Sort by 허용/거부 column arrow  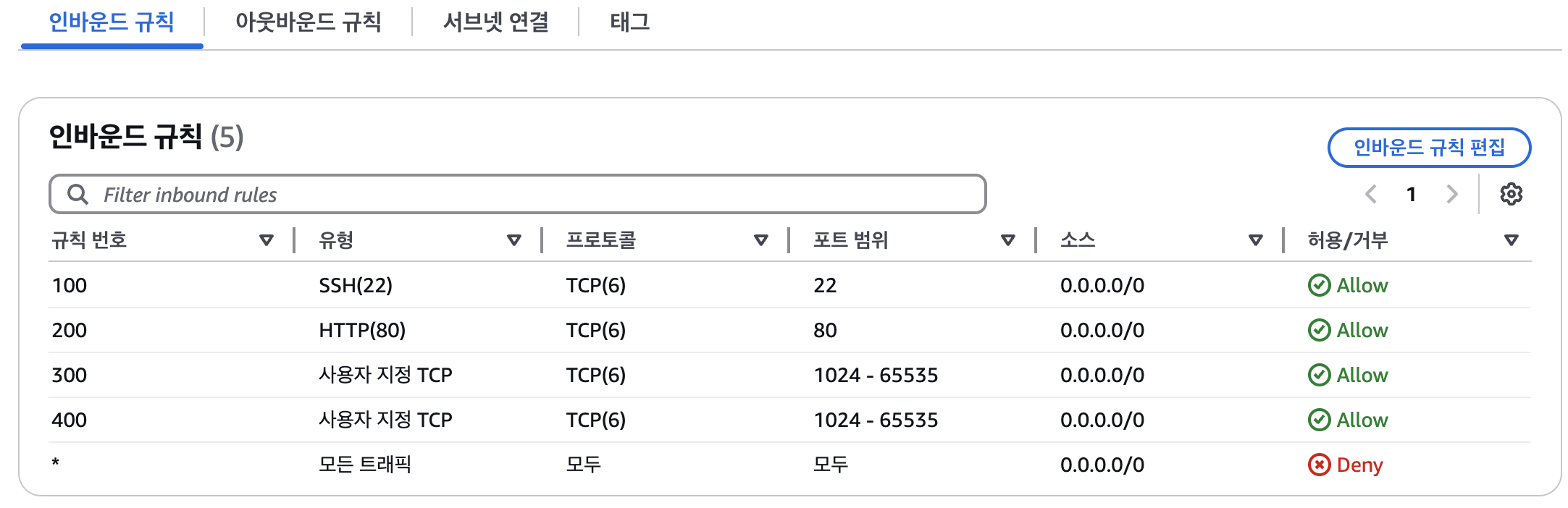(x=1511, y=240)
